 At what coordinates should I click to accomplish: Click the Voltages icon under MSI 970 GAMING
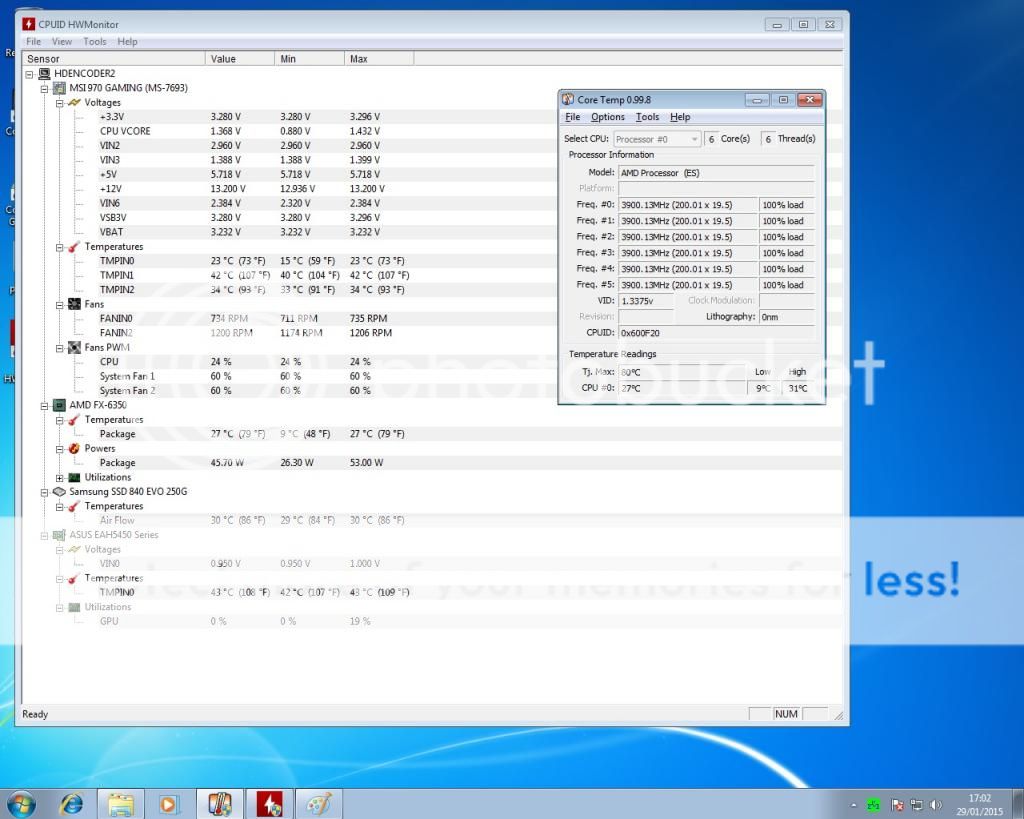click(x=74, y=103)
